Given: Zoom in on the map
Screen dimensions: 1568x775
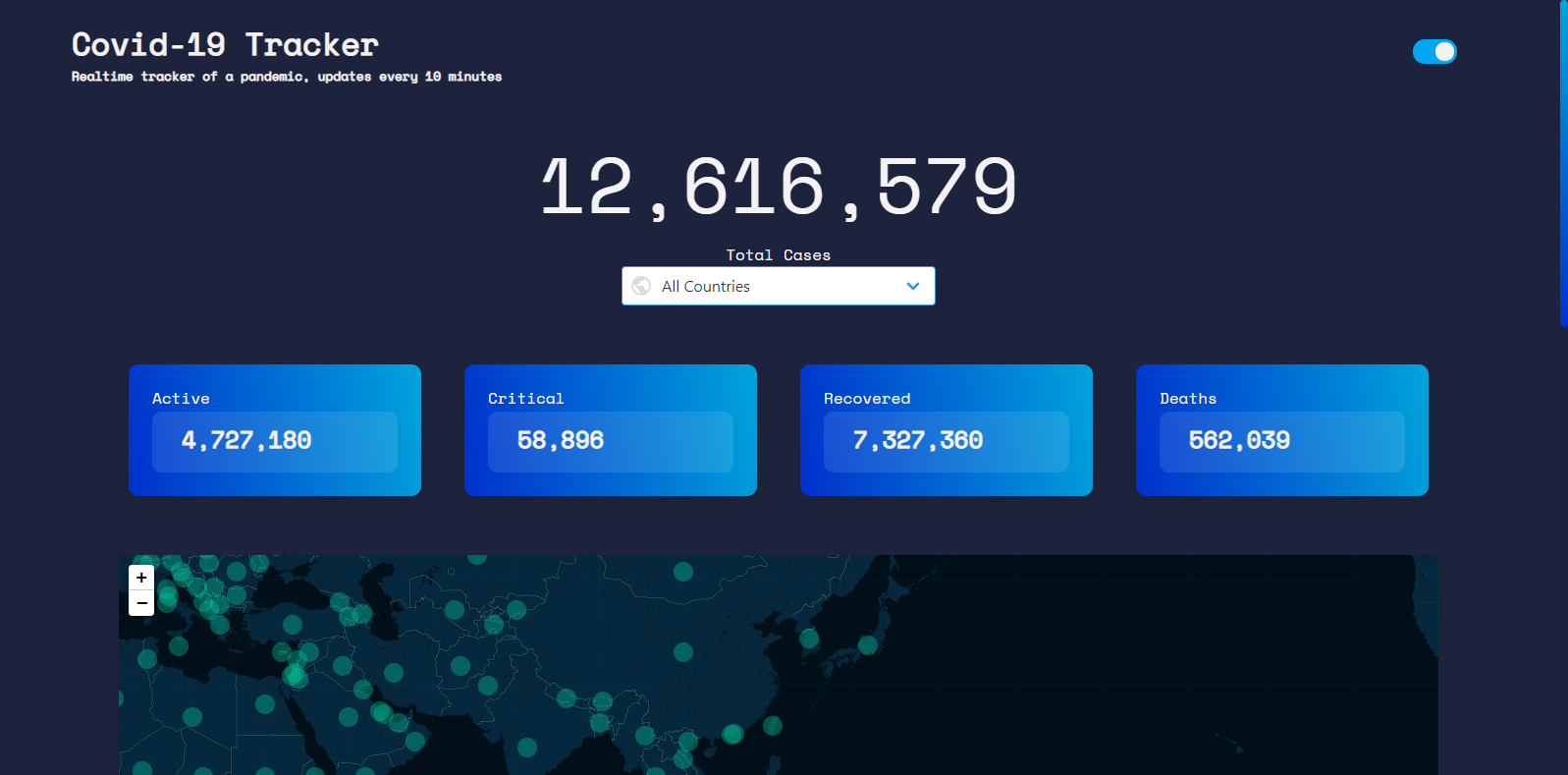Looking at the screenshot, I should (141, 578).
